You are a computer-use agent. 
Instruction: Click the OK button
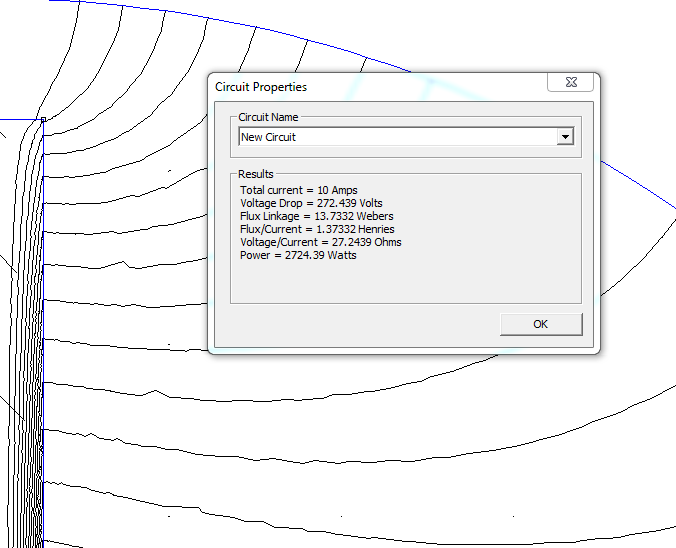click(540, 324)
